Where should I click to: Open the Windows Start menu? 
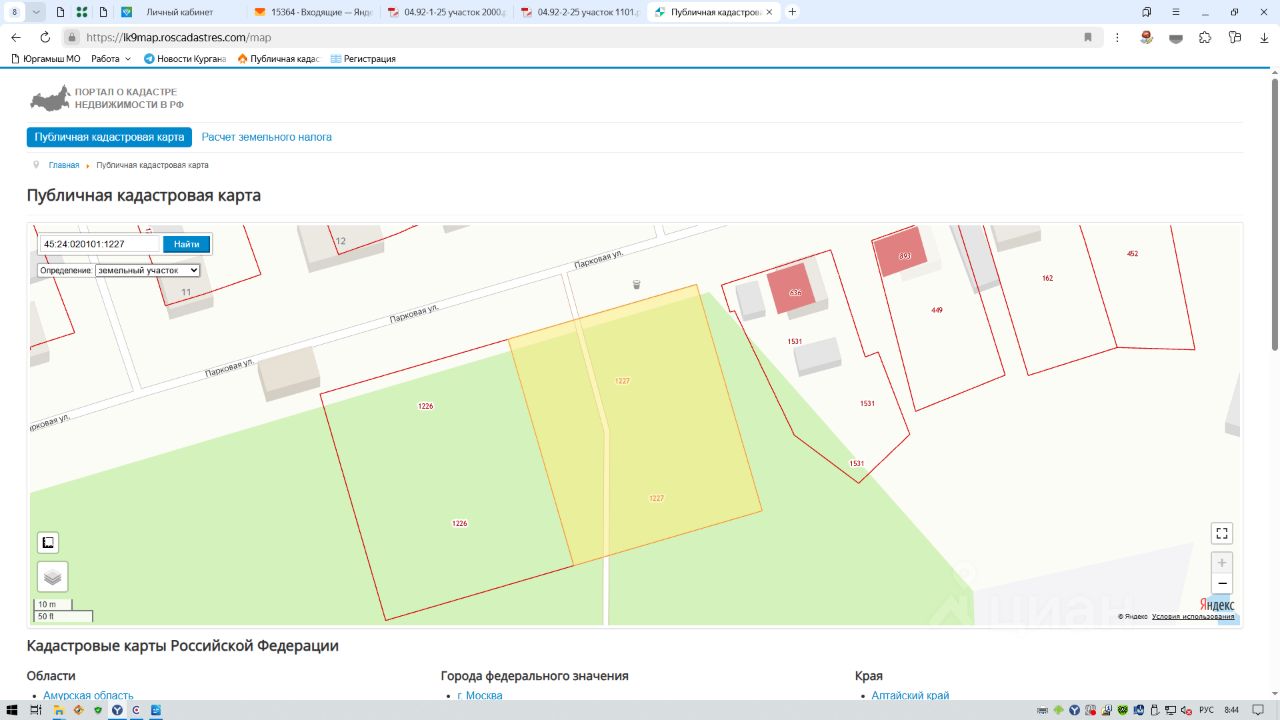point(11,710)
